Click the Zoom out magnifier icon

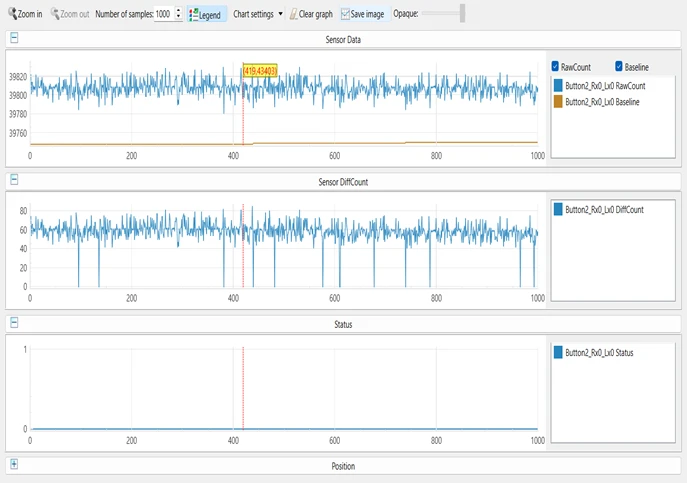[55, 15]
